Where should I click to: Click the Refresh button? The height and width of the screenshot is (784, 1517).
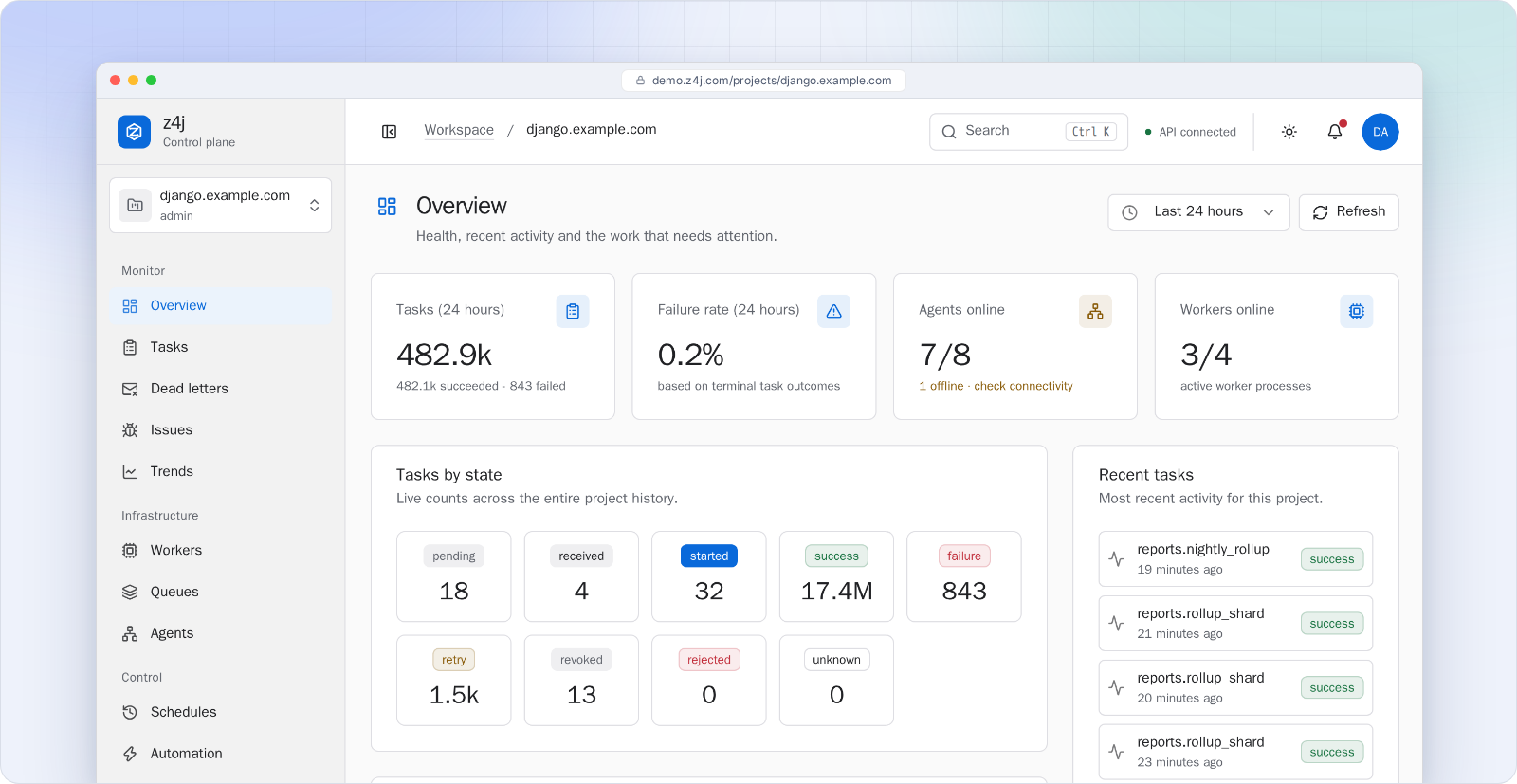pos(1348,212)
